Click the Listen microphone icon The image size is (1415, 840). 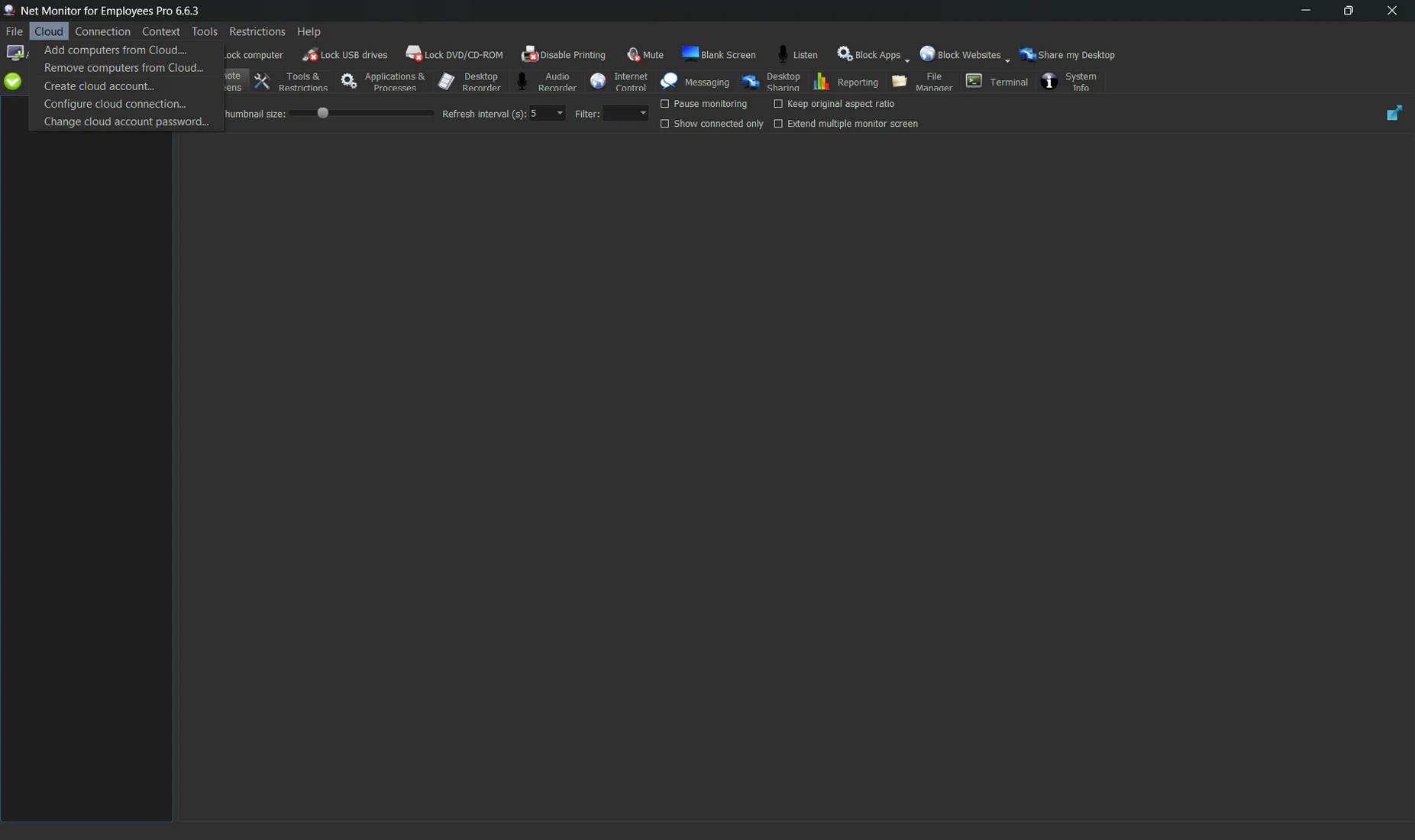click(783, 54)
